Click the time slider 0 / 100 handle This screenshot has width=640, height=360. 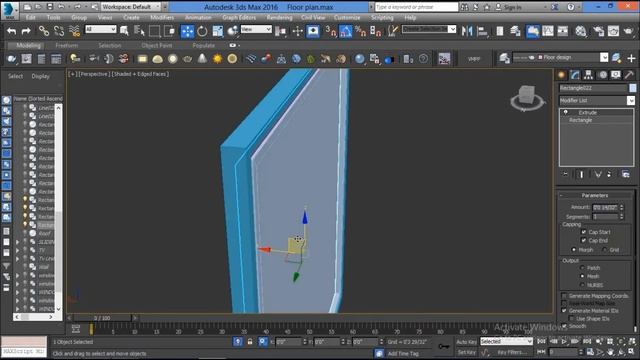pyautogui.click(x=102, y=318)
